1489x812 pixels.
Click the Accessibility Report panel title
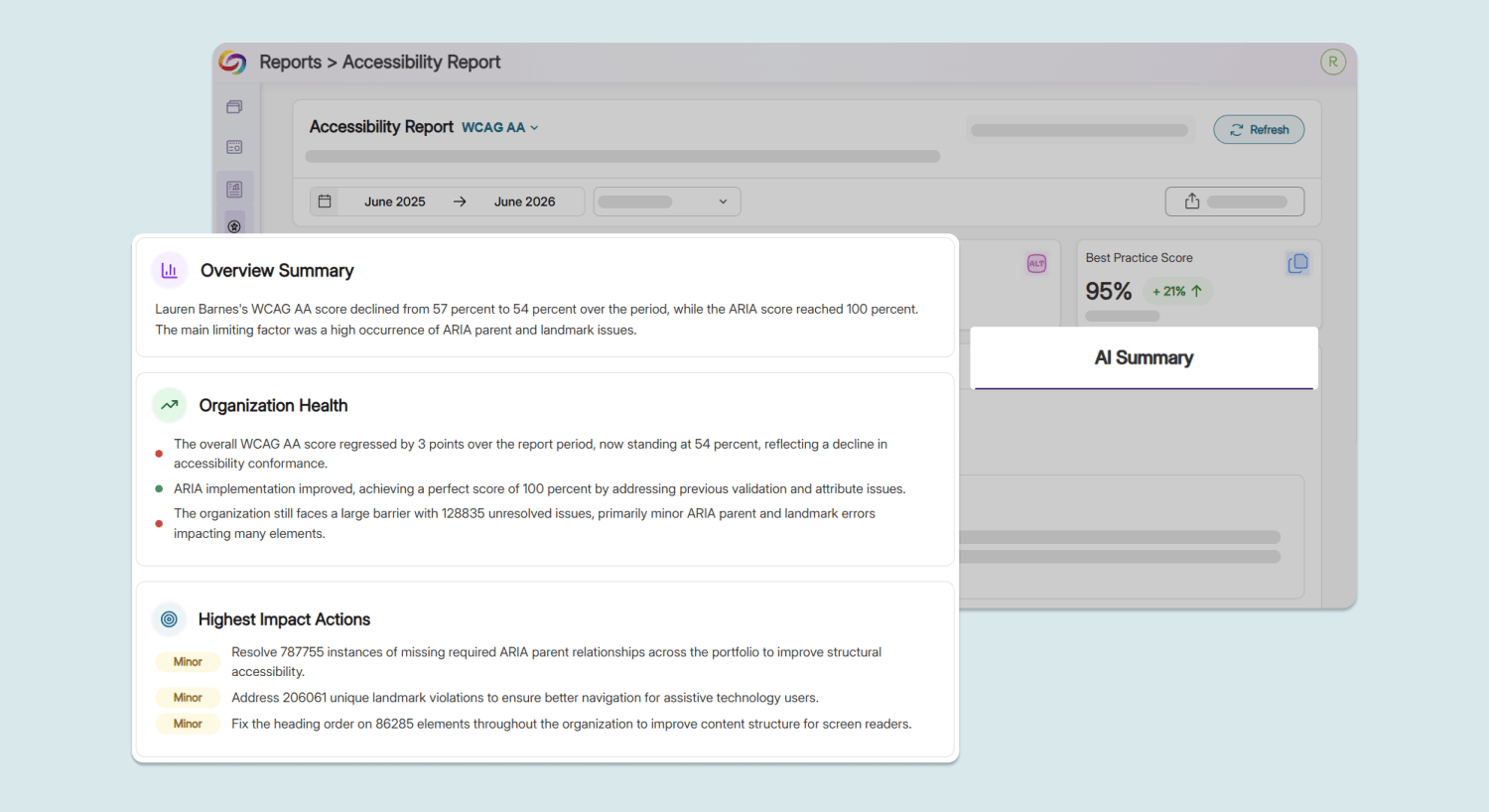381,127
